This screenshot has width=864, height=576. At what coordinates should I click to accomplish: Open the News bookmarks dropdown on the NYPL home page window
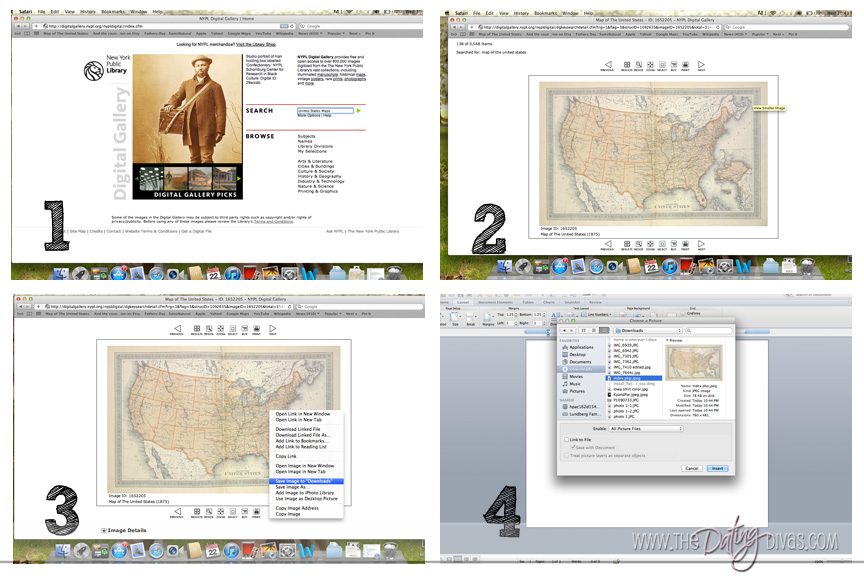pos(310,34)
